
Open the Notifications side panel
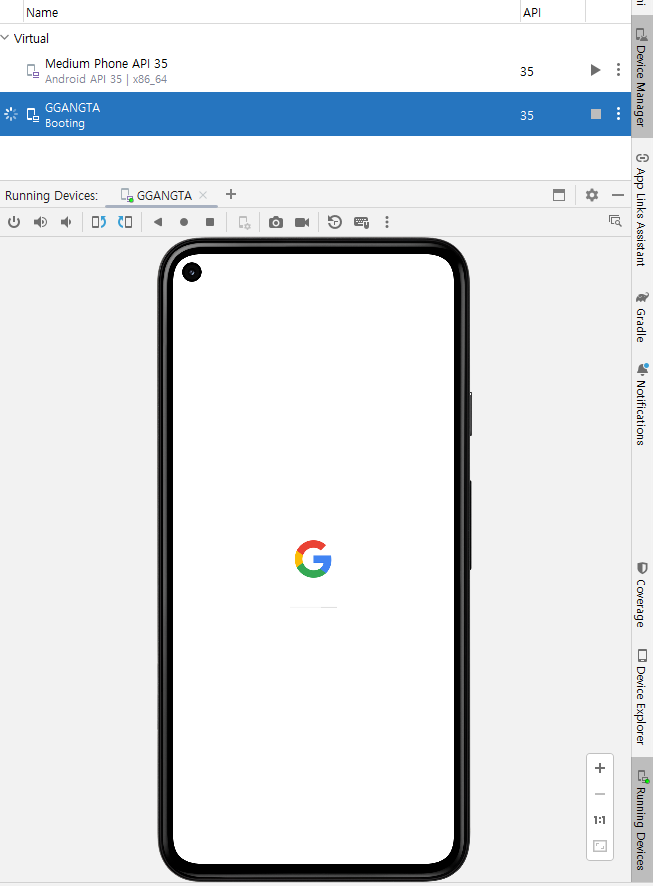click(x=642, y=405)
